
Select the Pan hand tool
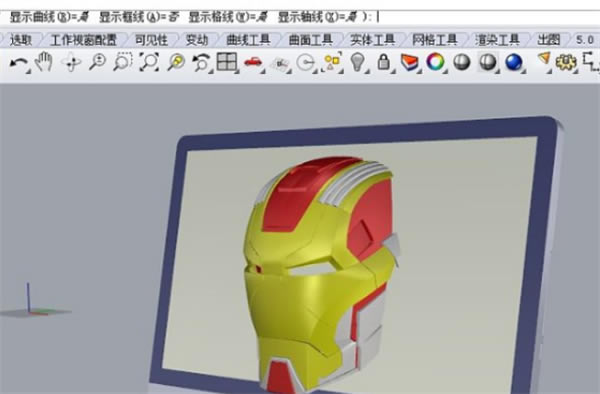(44, 62)
